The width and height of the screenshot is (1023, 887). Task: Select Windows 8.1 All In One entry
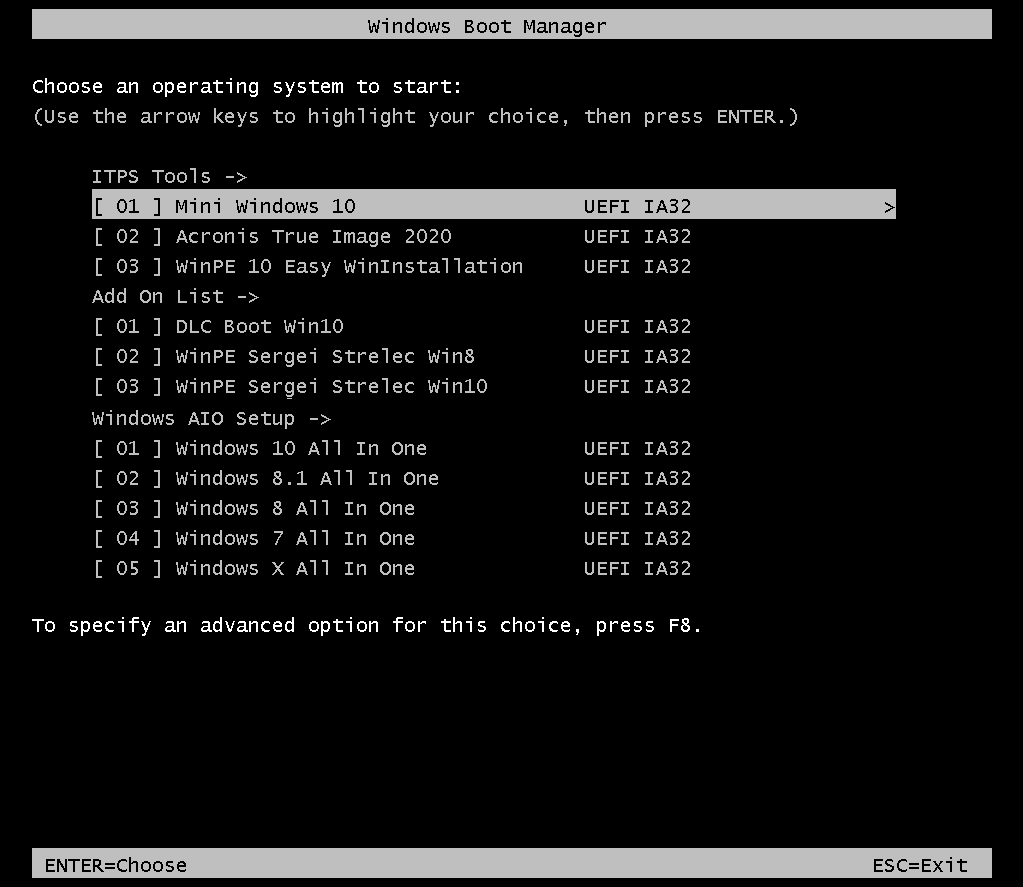[392, 478]
